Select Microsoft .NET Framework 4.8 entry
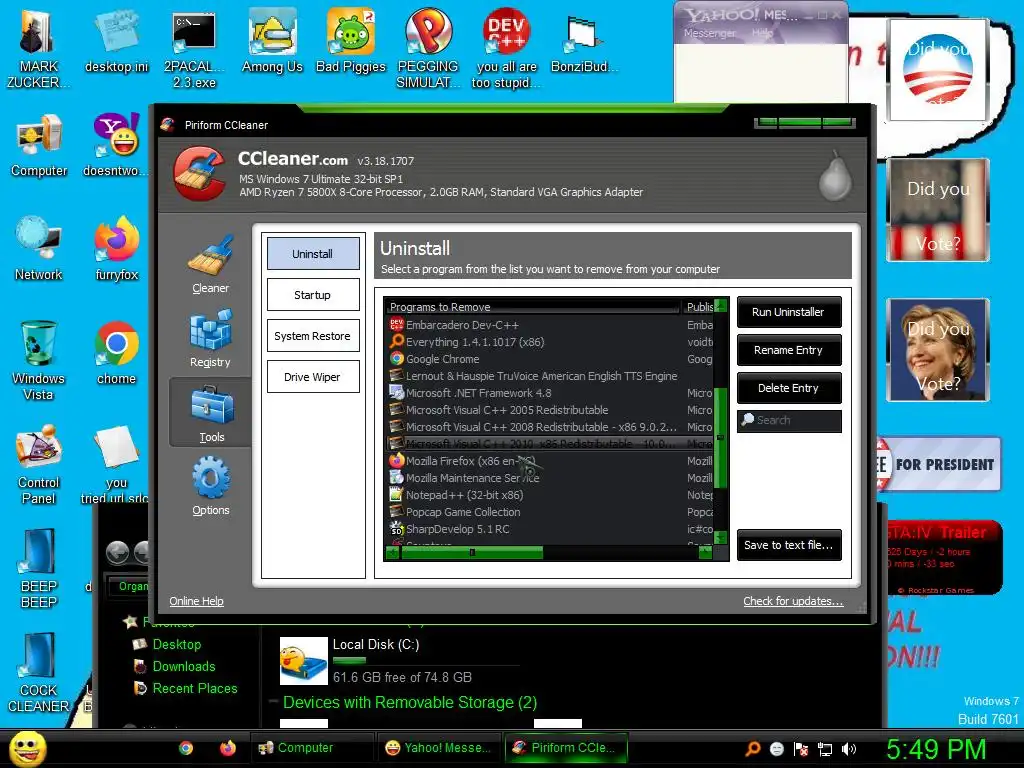Viewport: 1024px width, 768px height. (550, 393)
